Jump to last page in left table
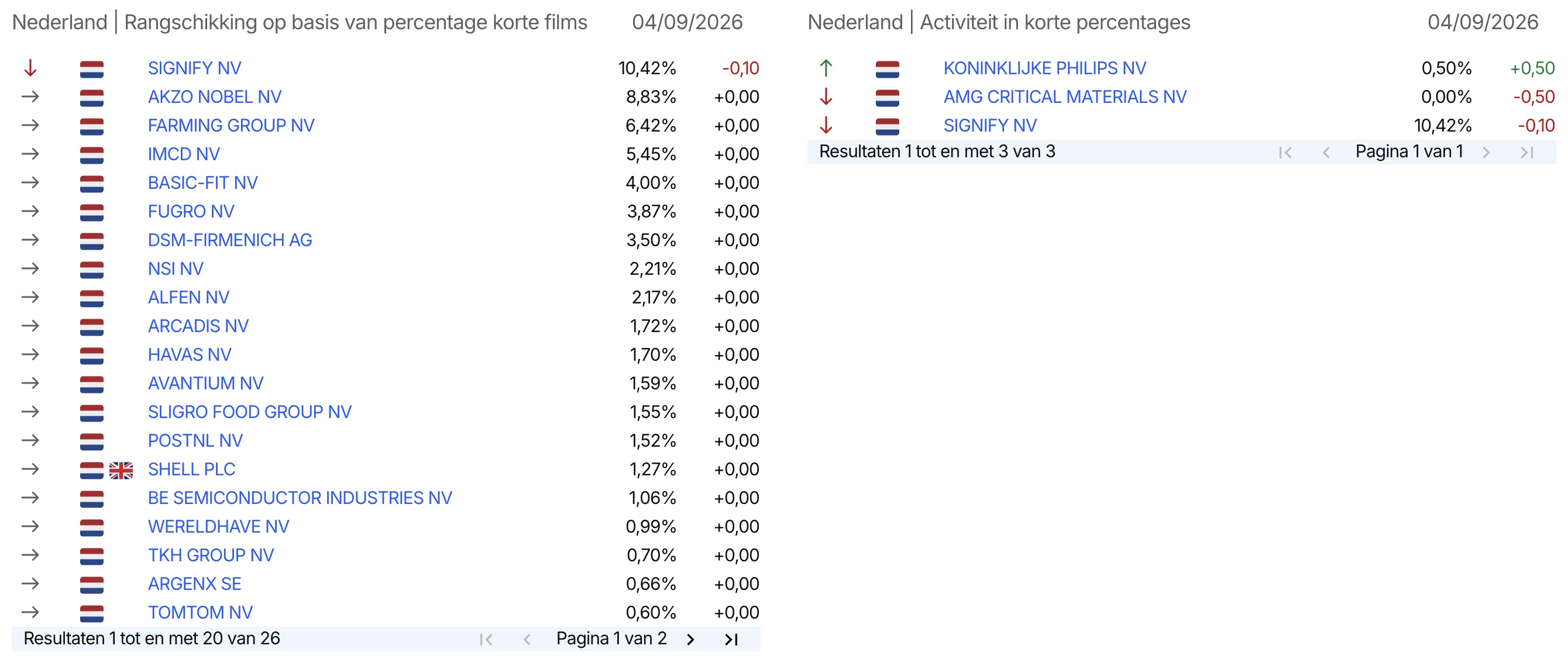Viewport: 1568px width, 656px height. [731, 639]
